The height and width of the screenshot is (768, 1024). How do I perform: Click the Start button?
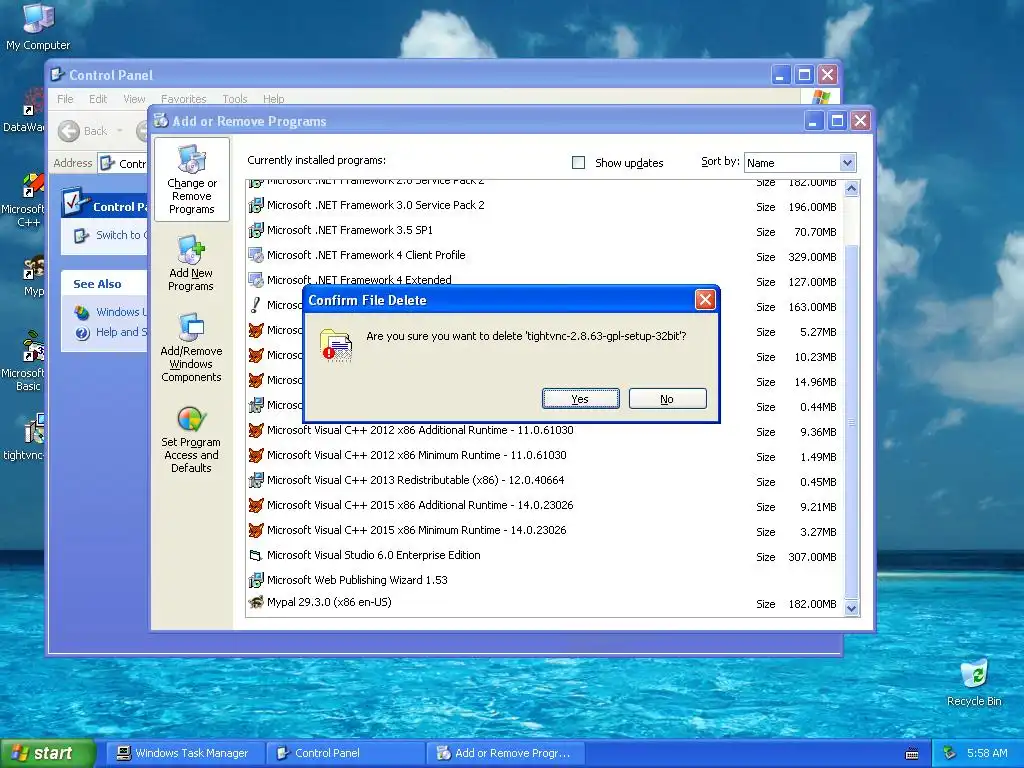coord(47,753)
